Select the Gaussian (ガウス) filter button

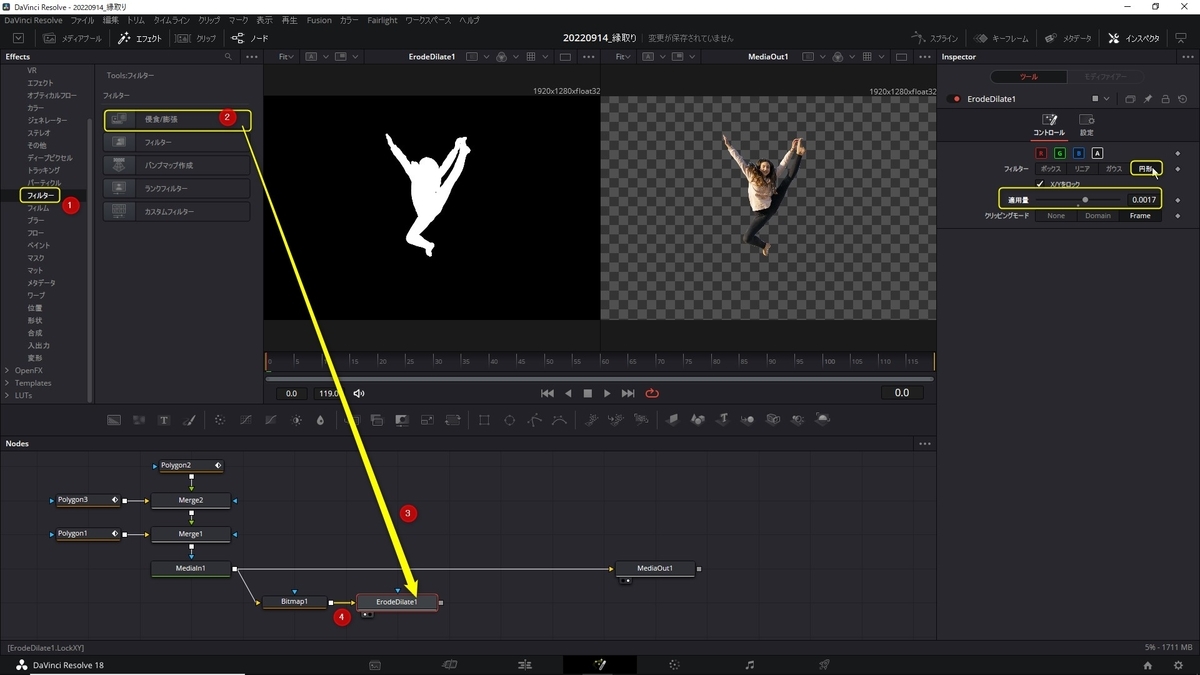click(1113, 169)
